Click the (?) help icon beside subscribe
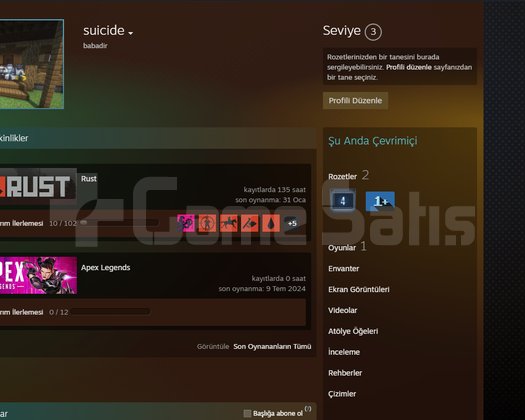525x420 pixels. (308, 409)
